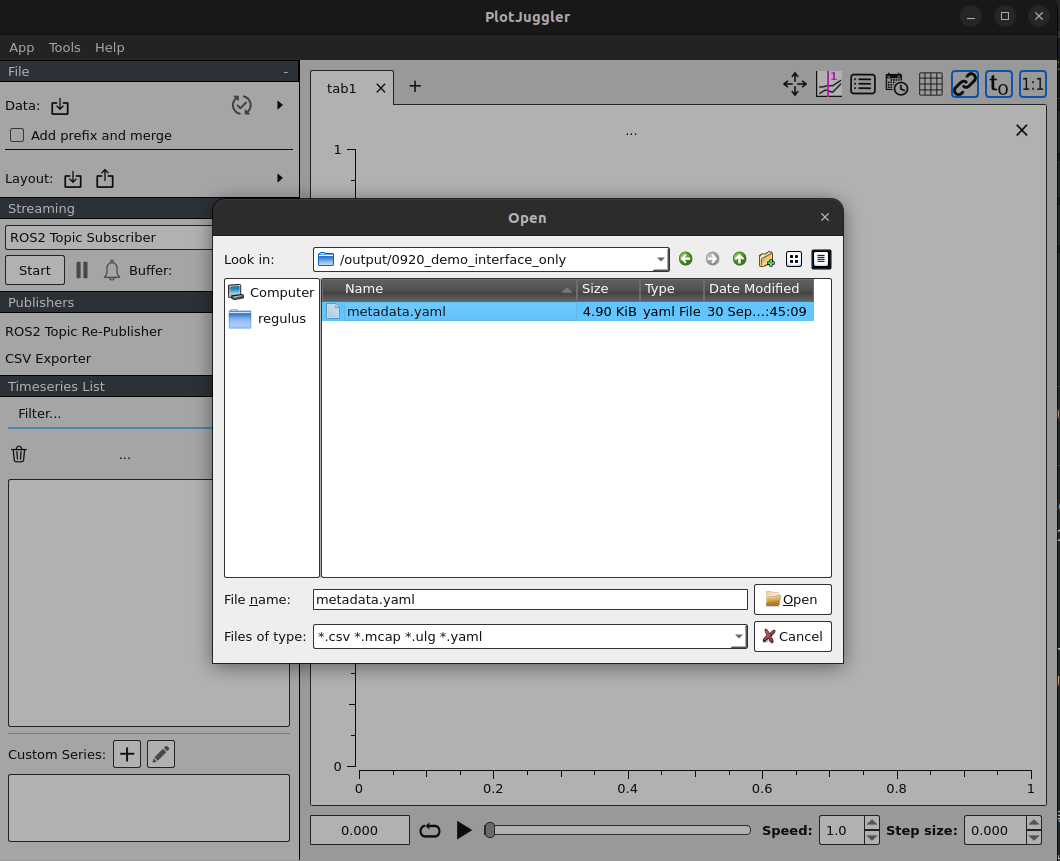Open the Files of type dropdown
The width and height of the screenshot is (1060, 861).
[x=530, y=637]
